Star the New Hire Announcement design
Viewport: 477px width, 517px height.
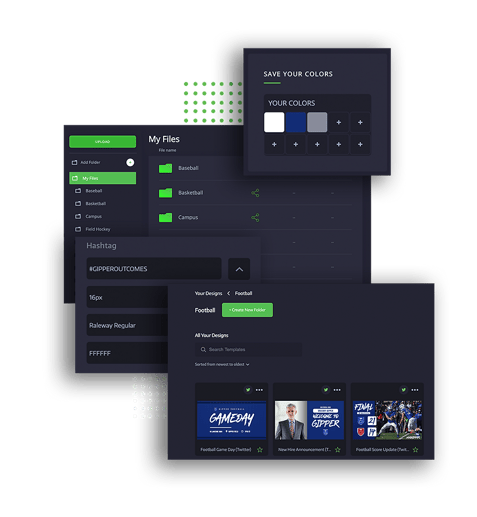(338, 450)
